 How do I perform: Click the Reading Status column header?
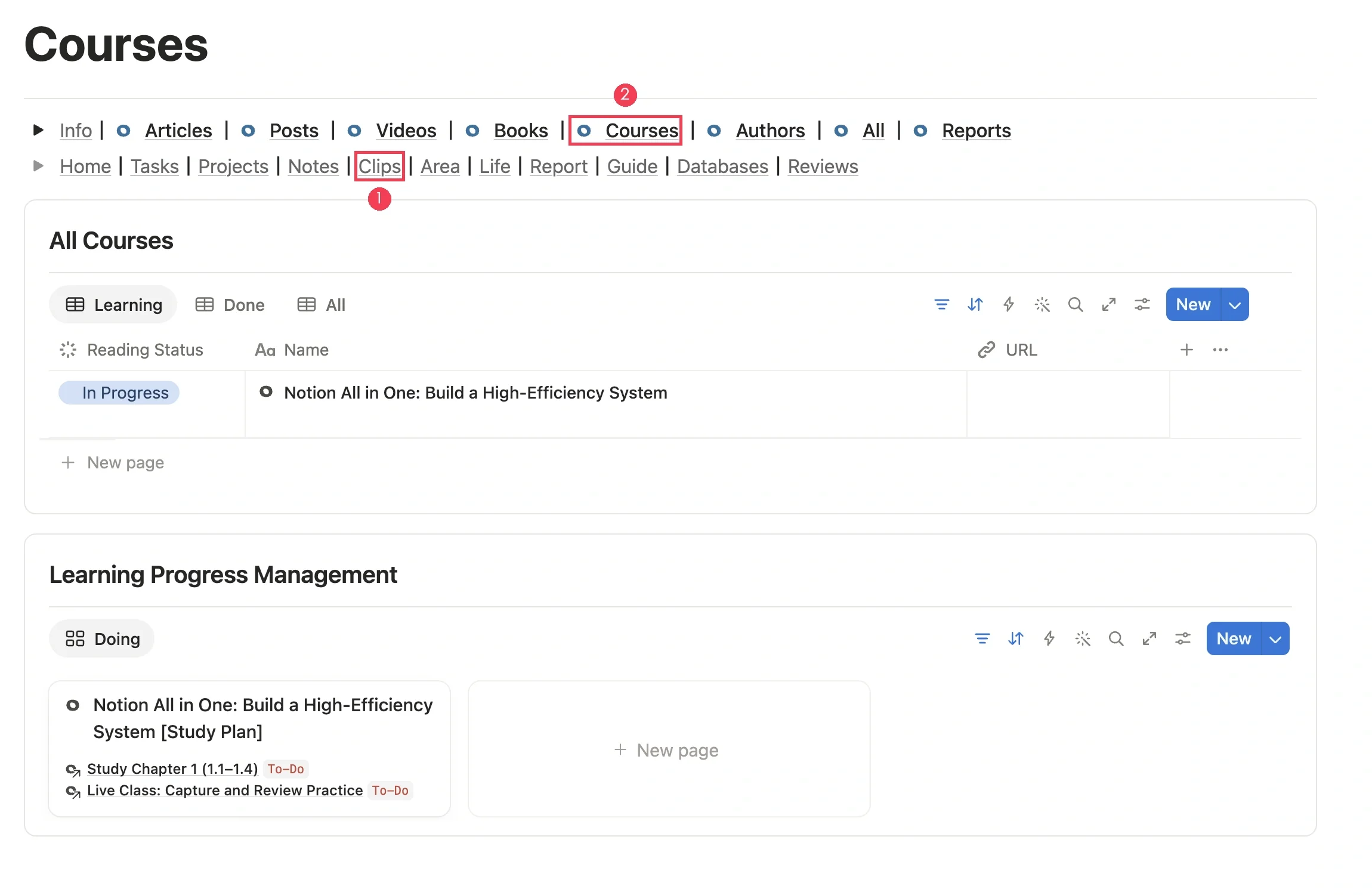tap(132, 350)
